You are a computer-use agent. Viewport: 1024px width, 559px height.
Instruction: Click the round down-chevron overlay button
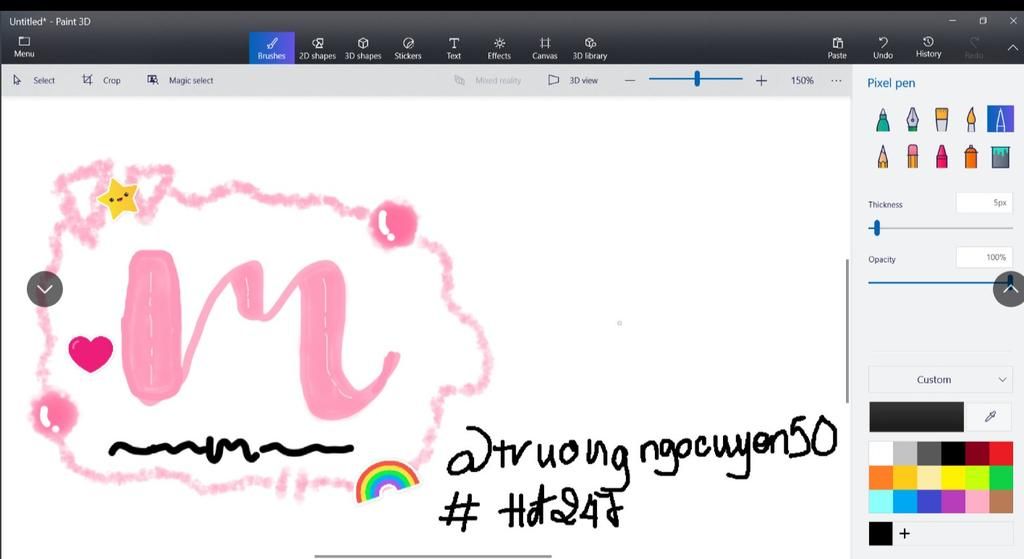tap(45, 289)
